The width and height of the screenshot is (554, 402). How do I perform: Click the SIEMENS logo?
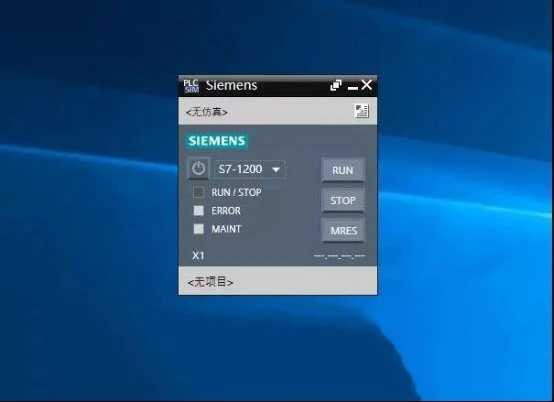[x=217, y=141]
